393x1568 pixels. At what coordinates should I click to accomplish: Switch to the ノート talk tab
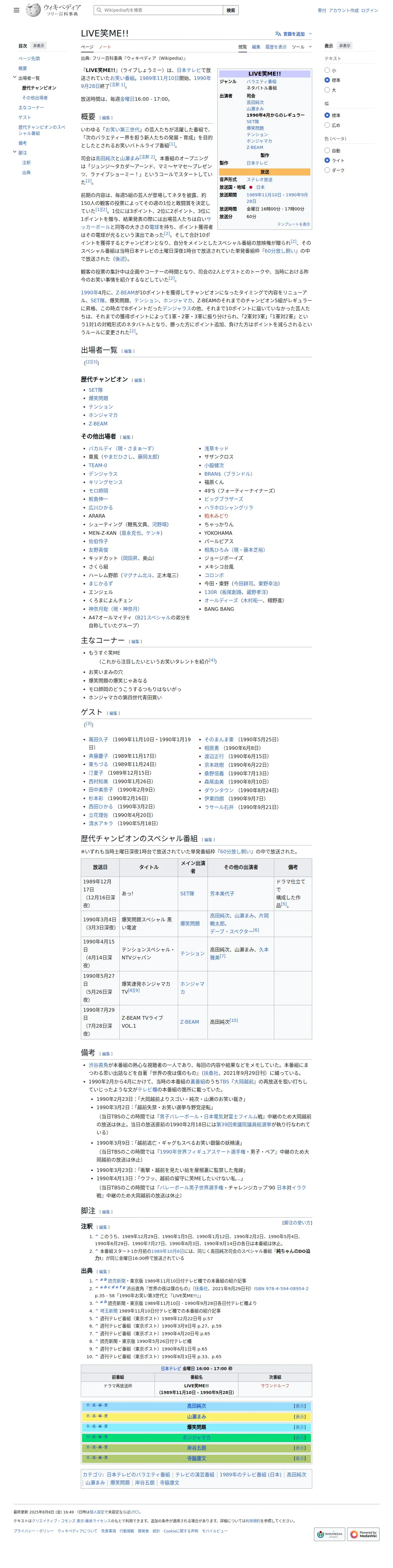point(105,47)
